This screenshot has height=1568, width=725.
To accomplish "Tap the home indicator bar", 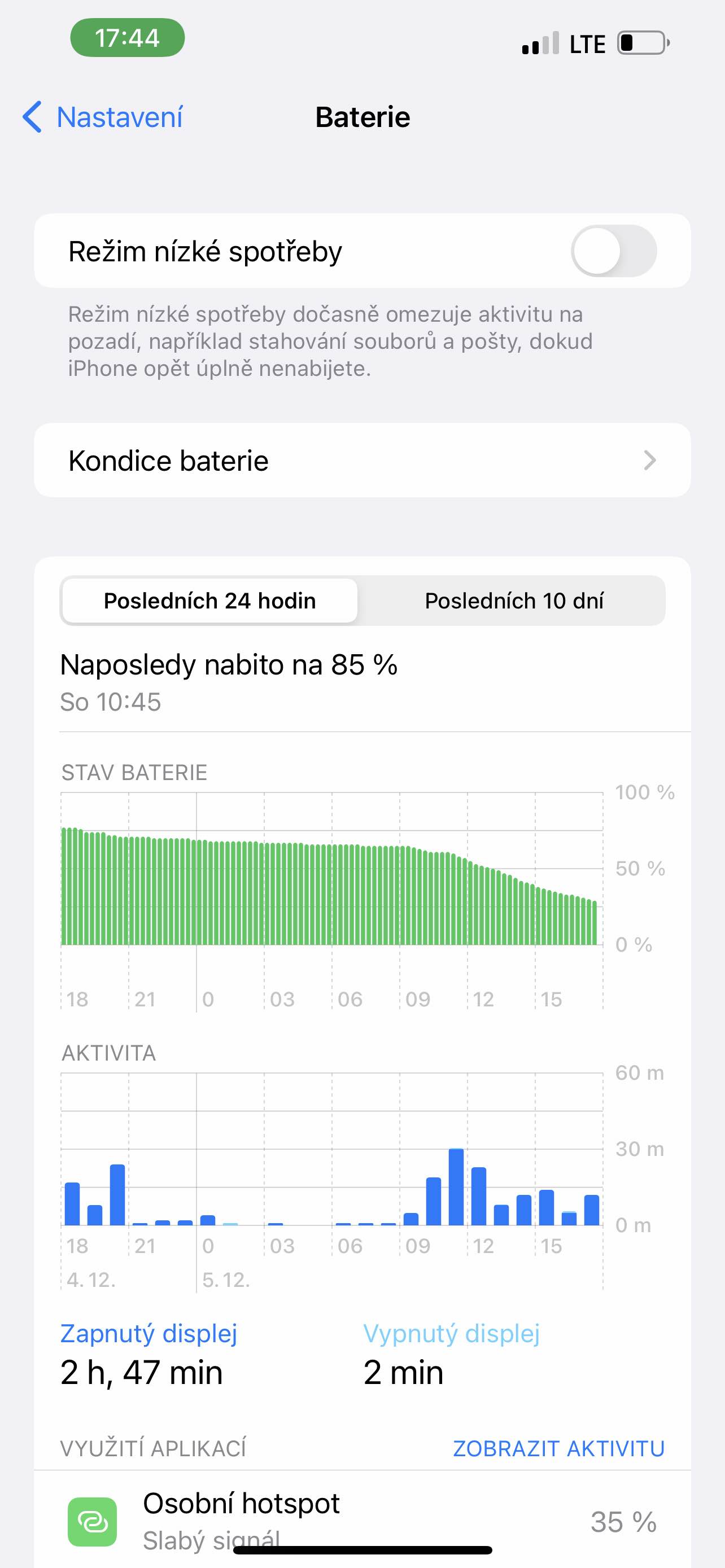I will pyautogui.click(x=362, y=1551).
